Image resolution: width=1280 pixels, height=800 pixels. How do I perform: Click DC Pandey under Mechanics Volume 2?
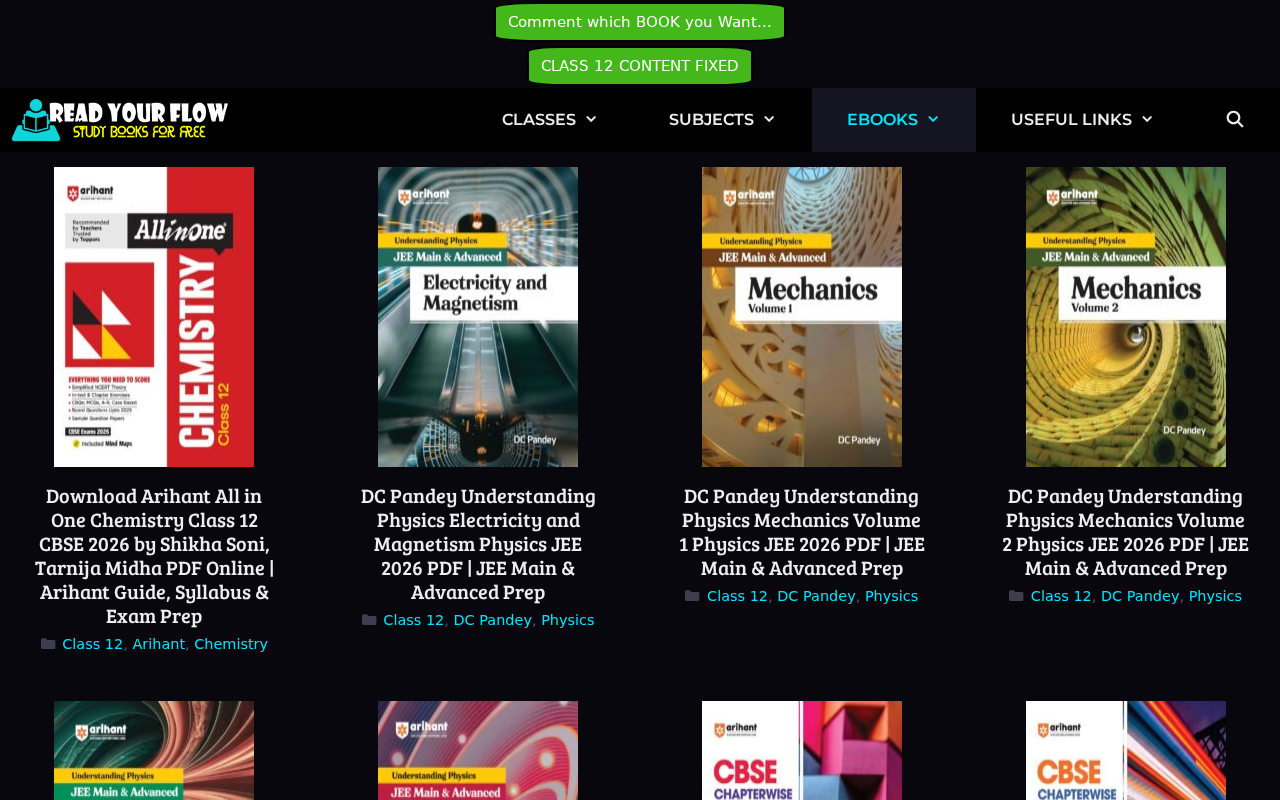pos(1141,596)
